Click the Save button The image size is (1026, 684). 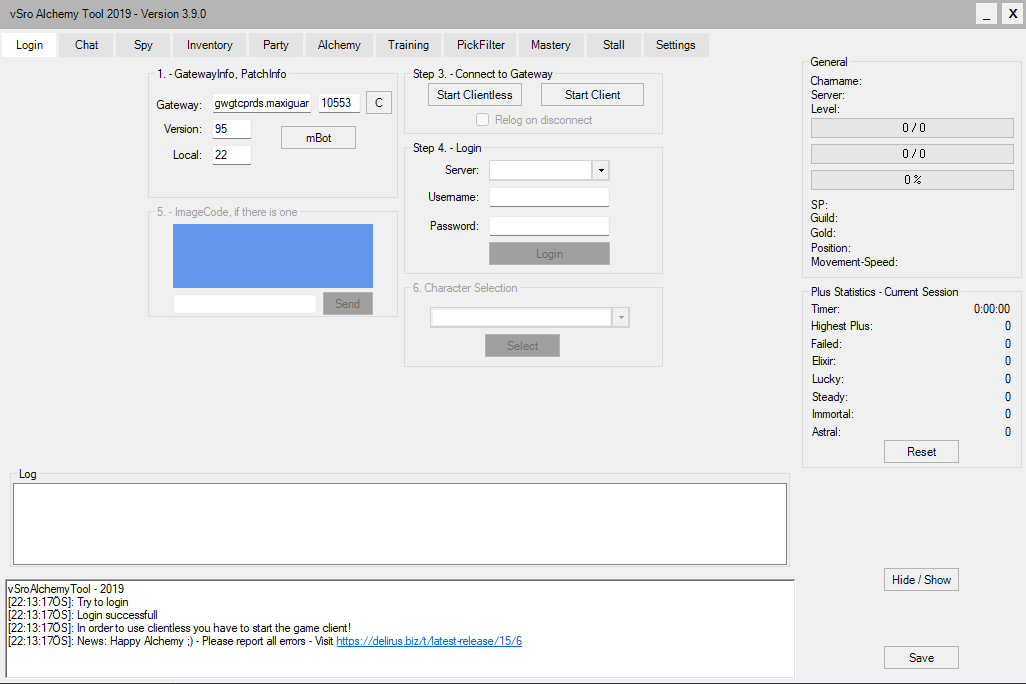921,658
